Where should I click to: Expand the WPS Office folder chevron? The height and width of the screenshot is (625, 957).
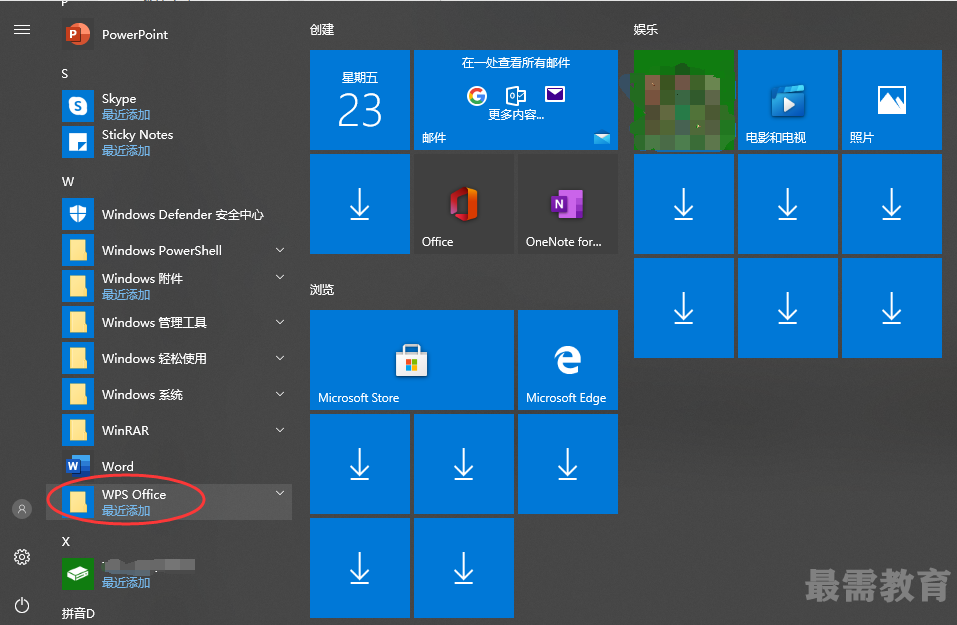[280, 493]
